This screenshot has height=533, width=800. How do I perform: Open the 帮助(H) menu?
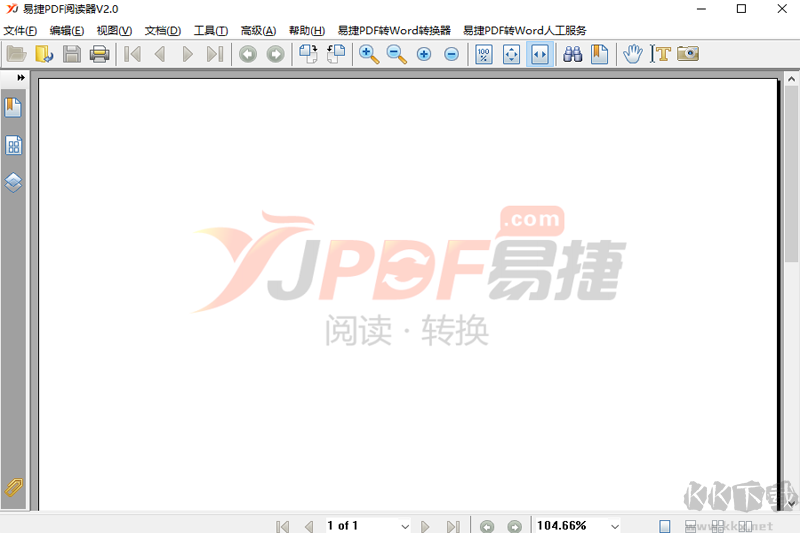[x=307, y=31]
